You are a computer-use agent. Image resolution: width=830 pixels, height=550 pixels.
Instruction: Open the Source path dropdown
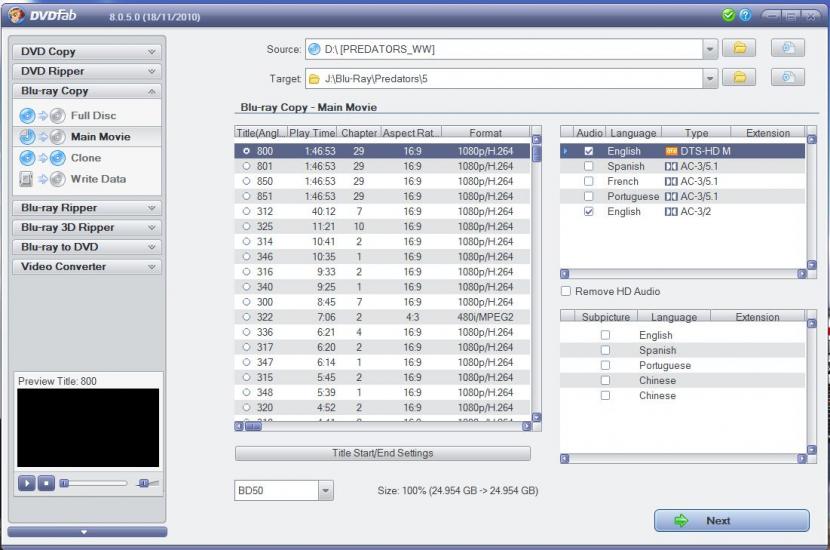(x=710, y=49)
